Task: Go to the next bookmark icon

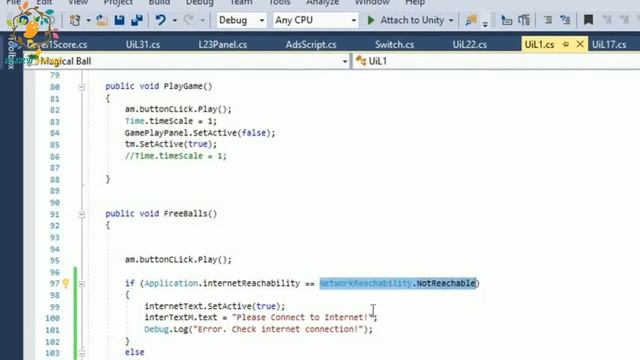Action: point(624,19)
